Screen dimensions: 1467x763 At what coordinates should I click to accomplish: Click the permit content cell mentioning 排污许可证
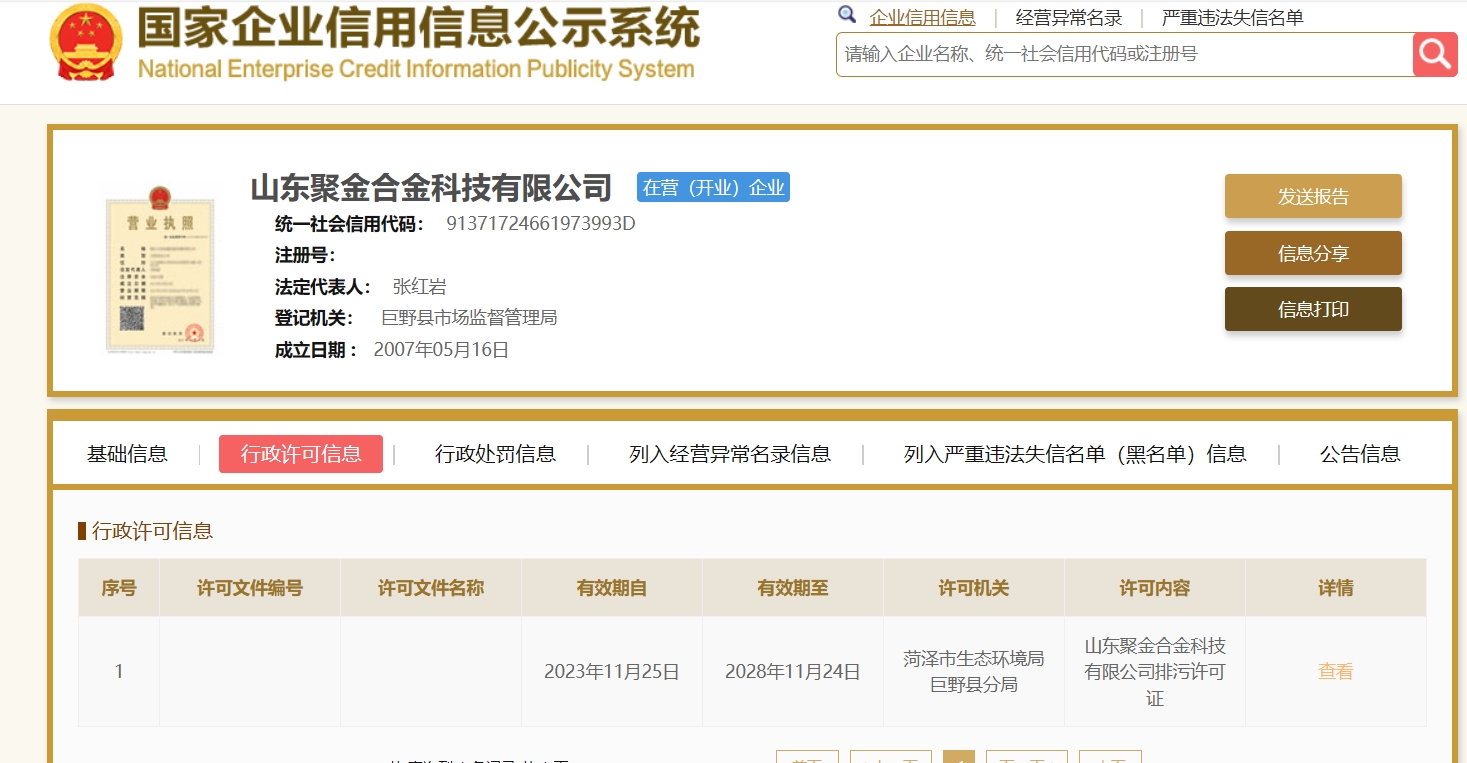[x=1155, y=672]
